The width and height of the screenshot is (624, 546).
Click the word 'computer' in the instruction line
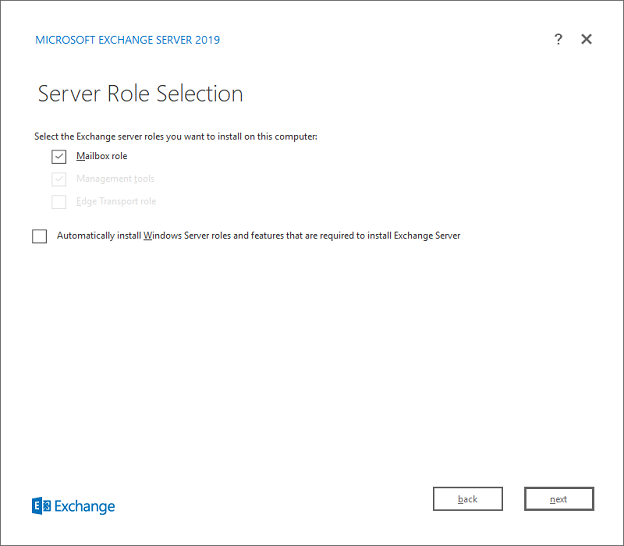296,136
